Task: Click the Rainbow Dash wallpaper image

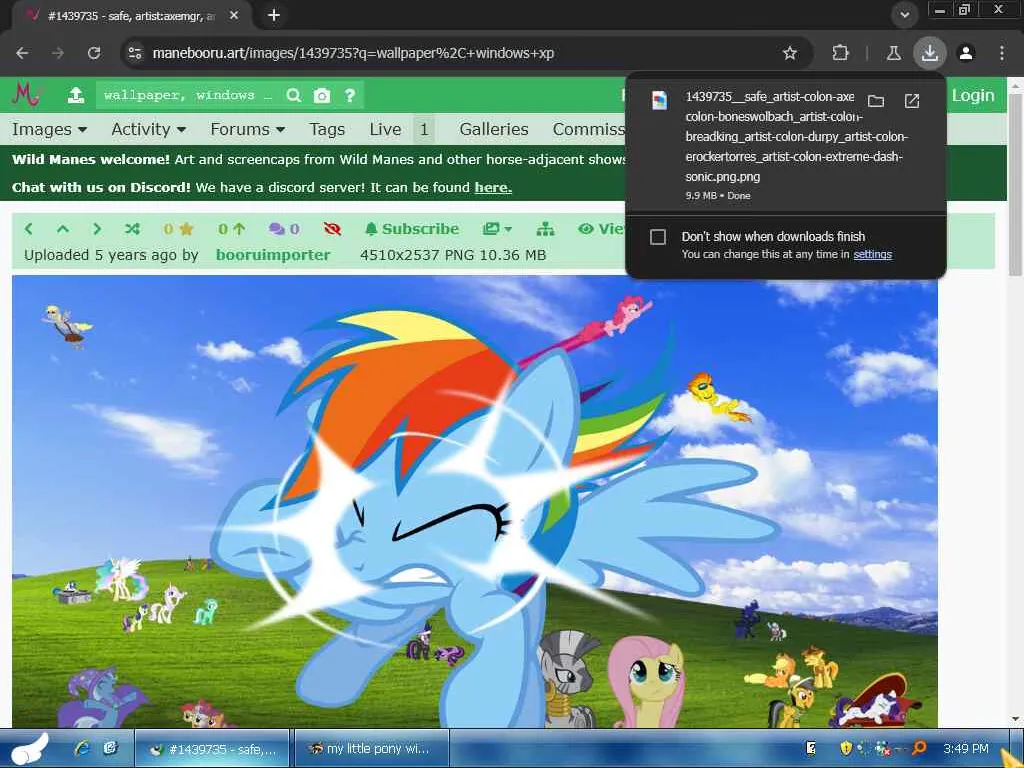Action: [475, 501]
